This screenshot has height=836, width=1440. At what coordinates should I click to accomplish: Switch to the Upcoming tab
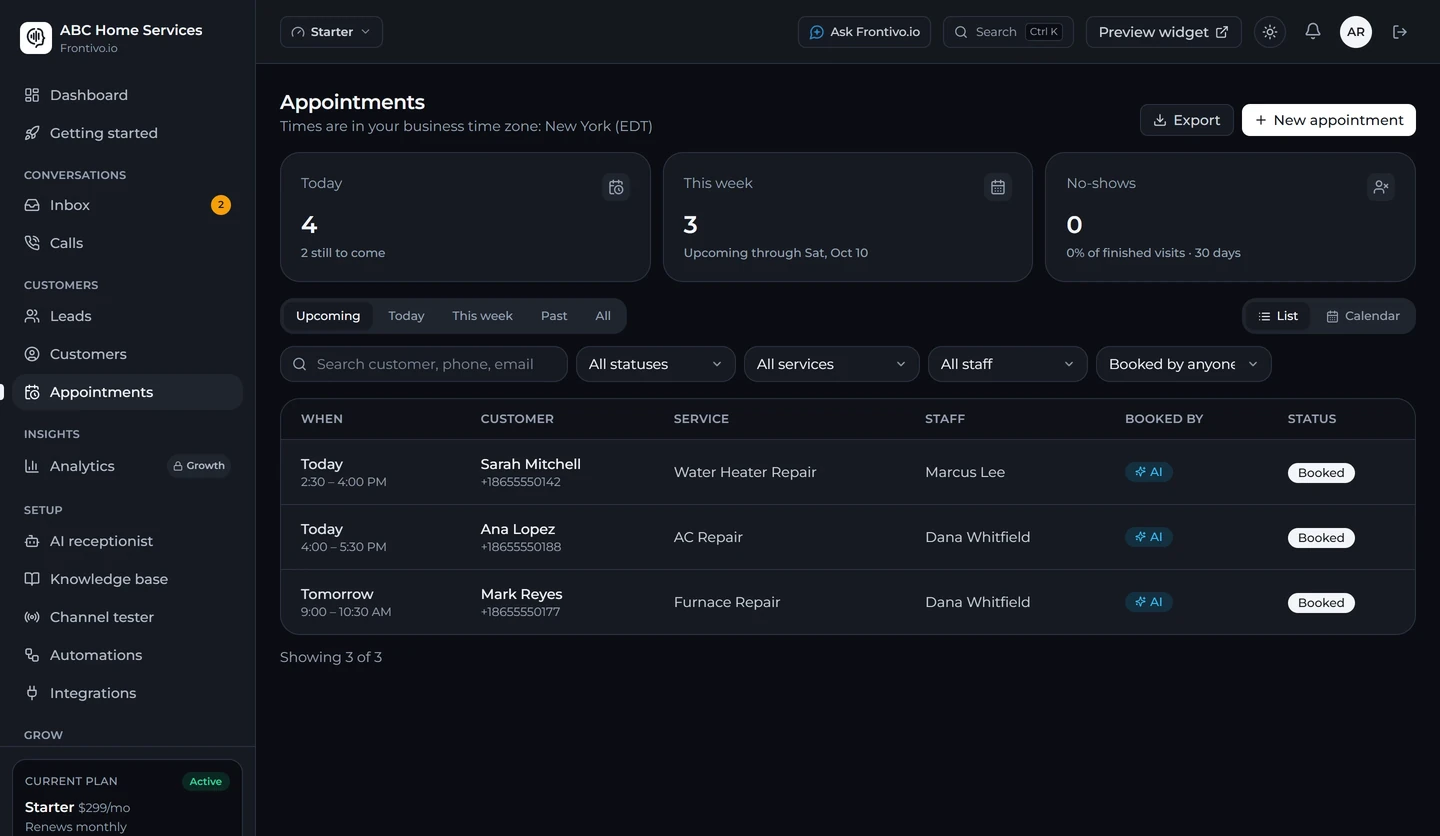point(328,316)
